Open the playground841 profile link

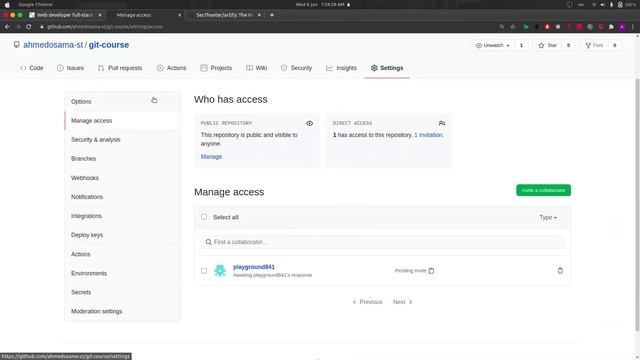click(253, 267)
